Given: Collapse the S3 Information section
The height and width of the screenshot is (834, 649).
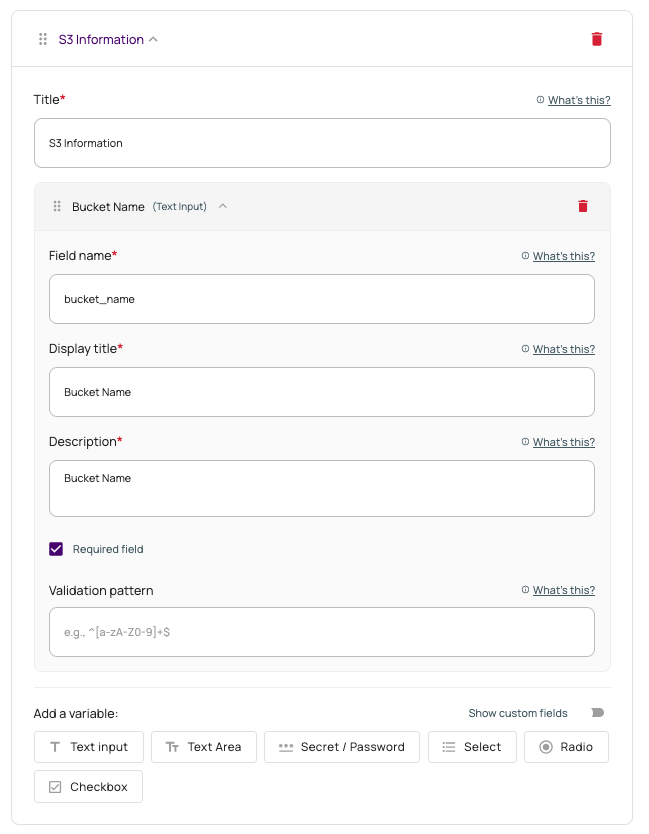Looking at the screenshot, I should point(152,38).
